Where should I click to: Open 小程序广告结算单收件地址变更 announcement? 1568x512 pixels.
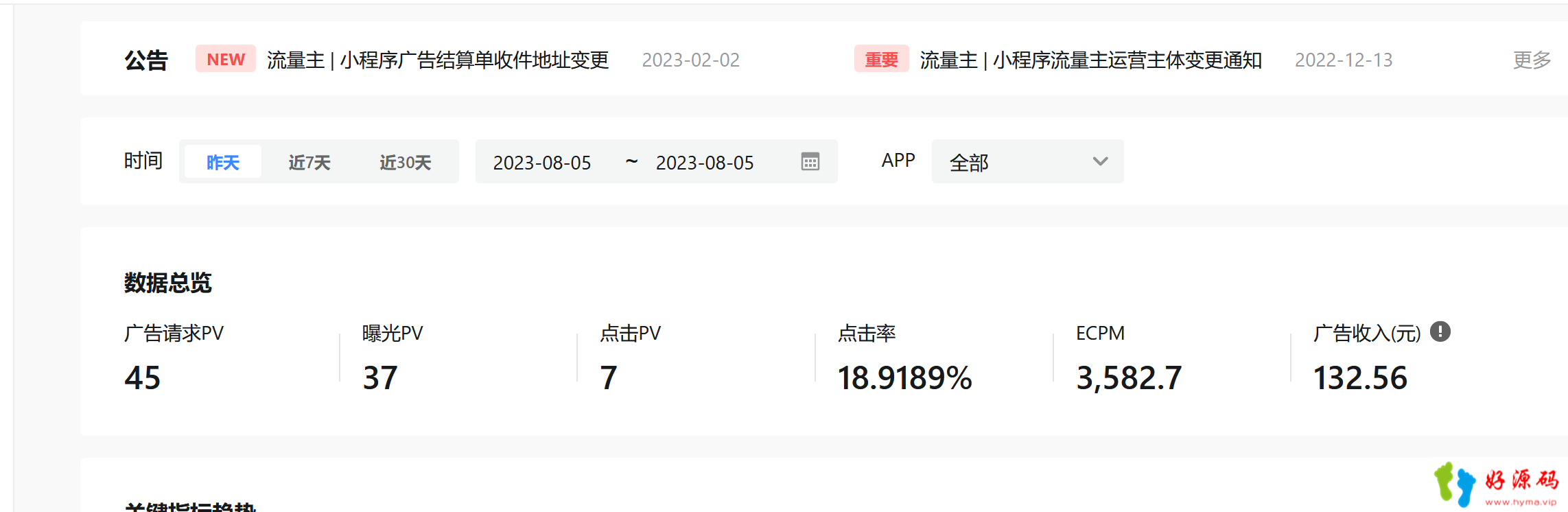pos(438,60)
